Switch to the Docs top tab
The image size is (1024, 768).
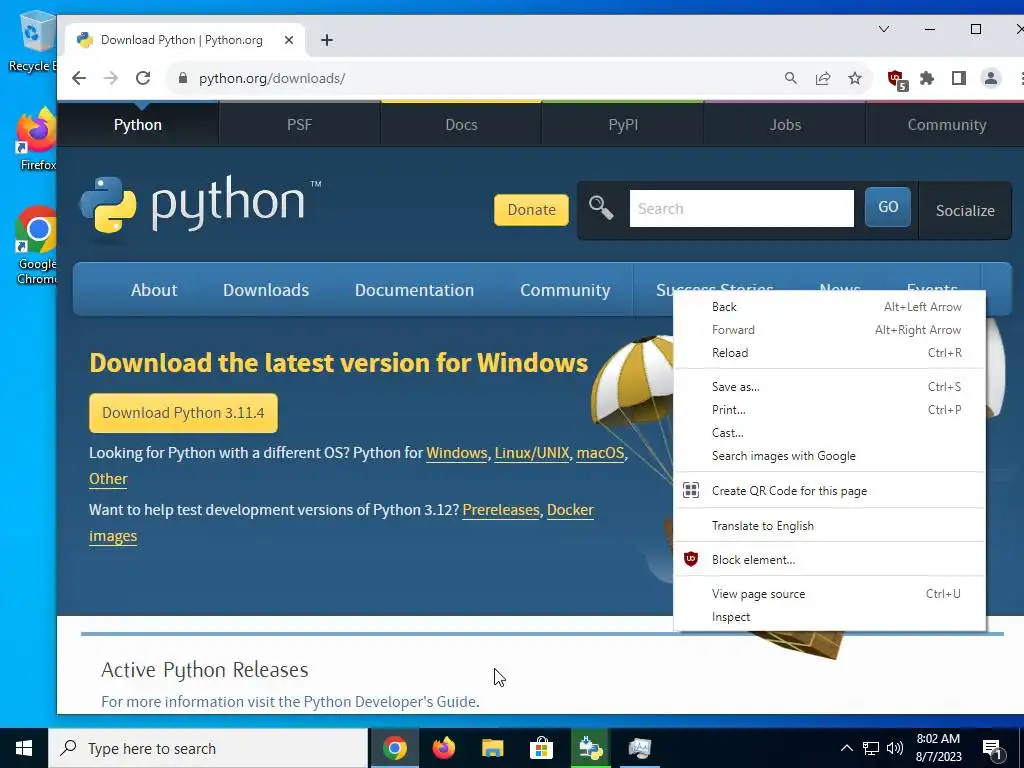(x=461, y=124)
